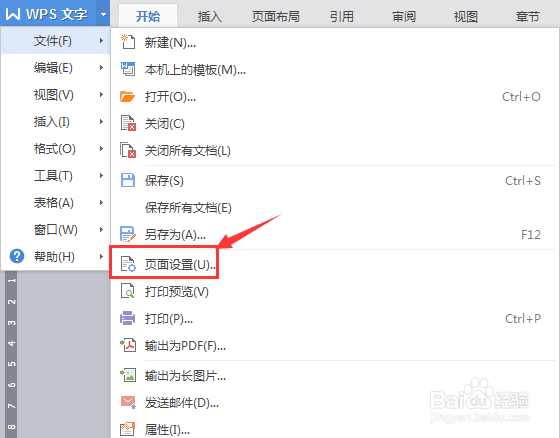Open the WPS 文字 dropdown arrow
This screenshot has width=560, height=438.
coord(103,15)
